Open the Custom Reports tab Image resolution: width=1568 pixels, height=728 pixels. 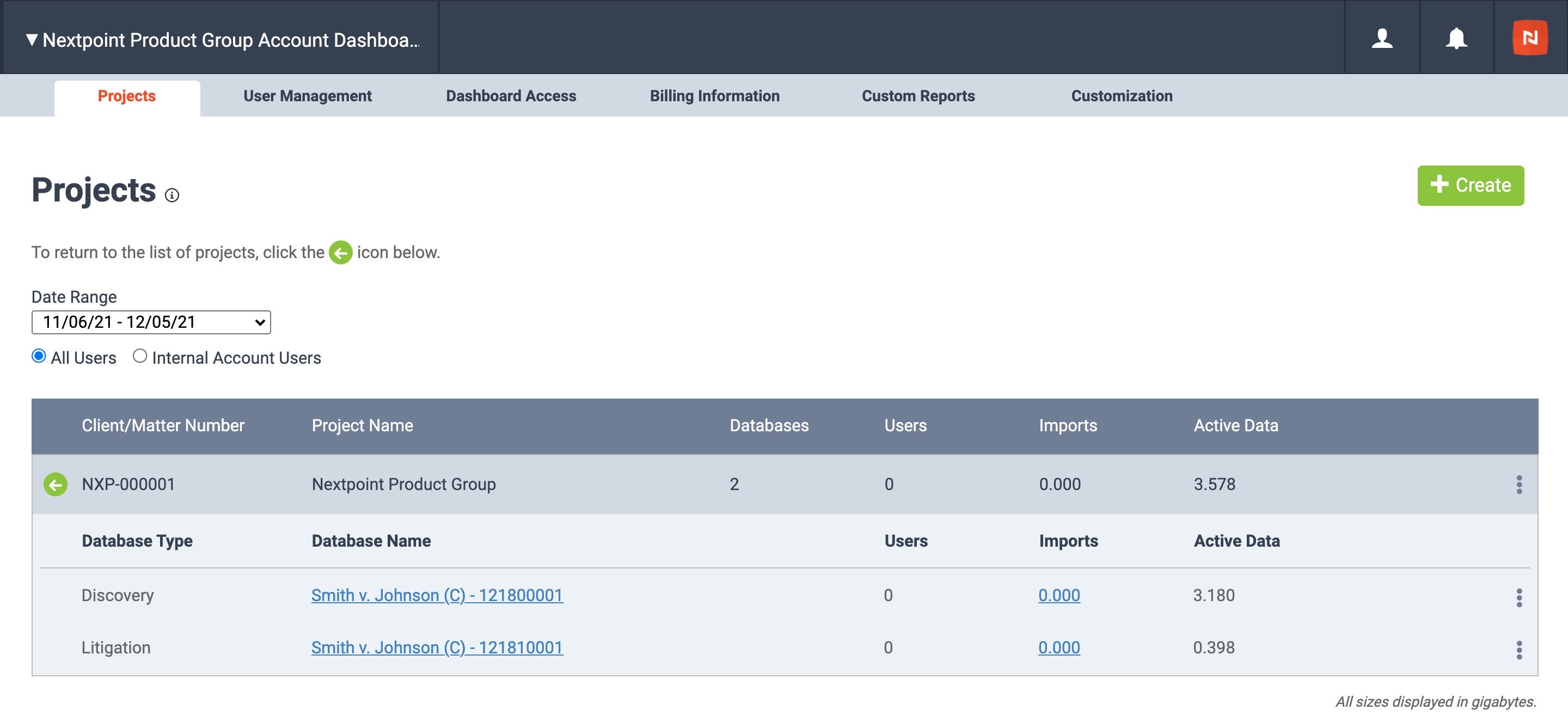(918, 96)
